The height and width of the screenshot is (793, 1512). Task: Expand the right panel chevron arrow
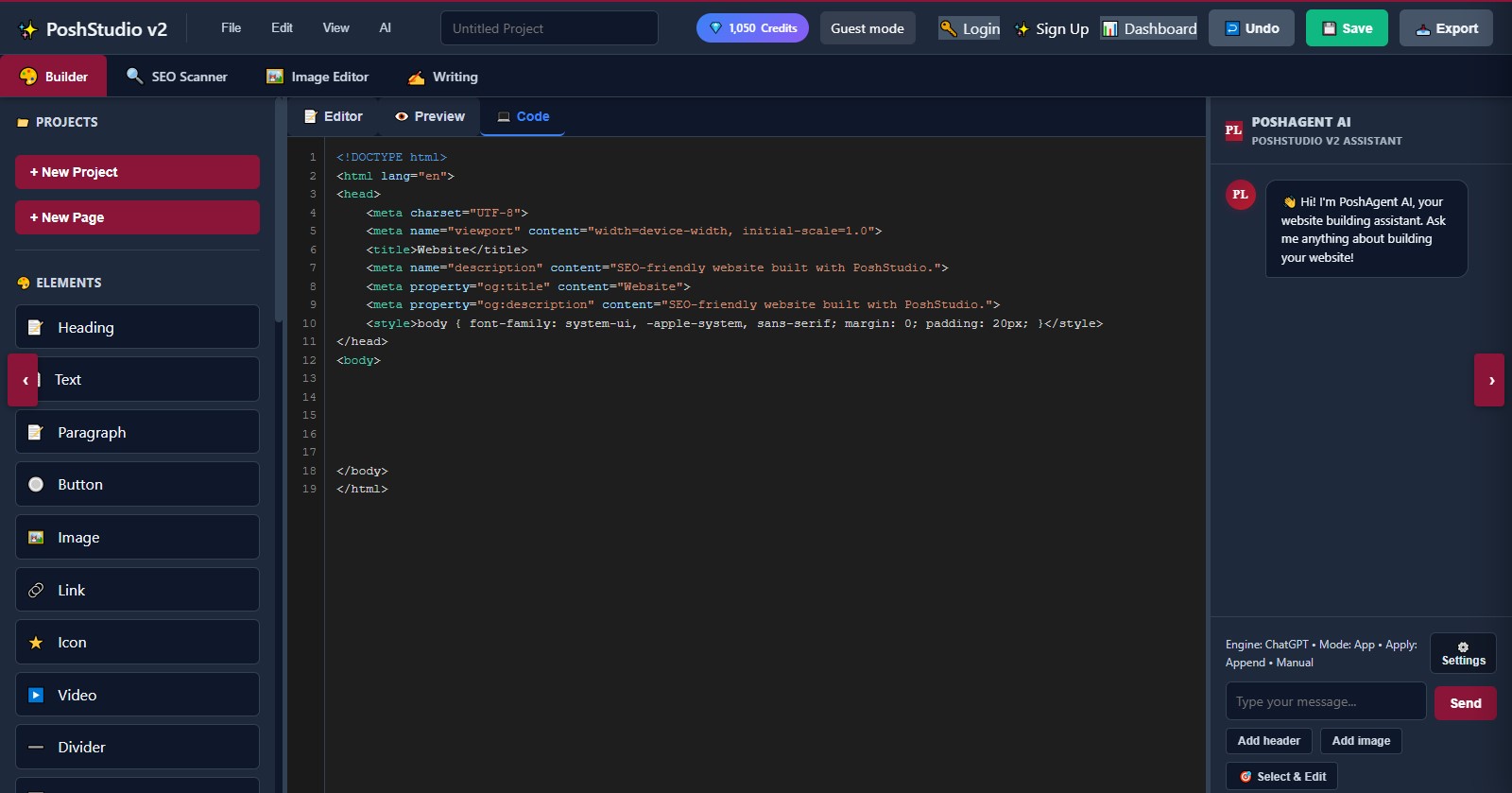[1489, 380]
